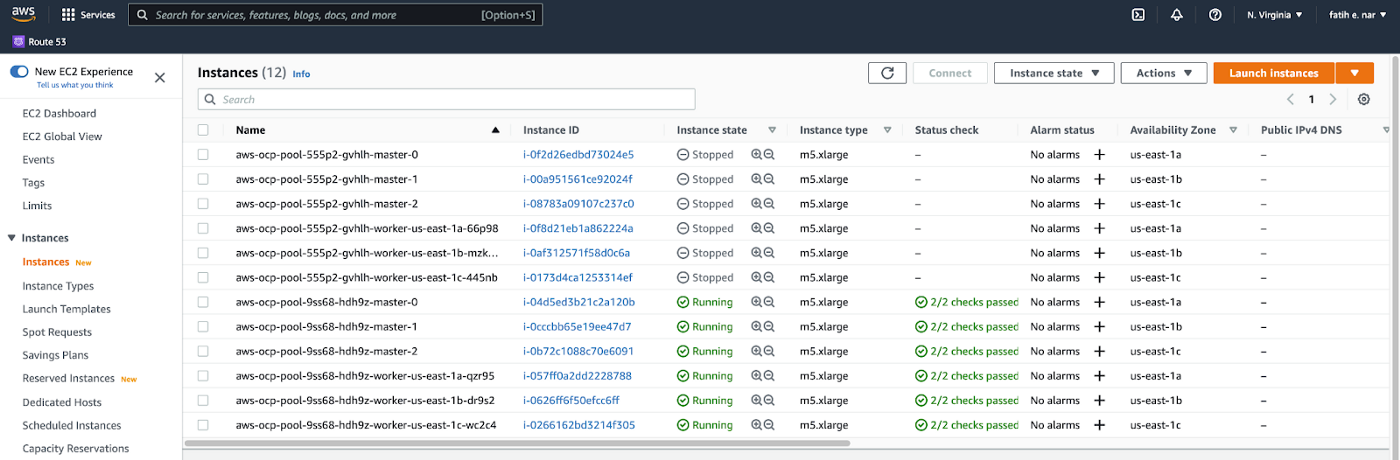The height and width of the screenshot is (460, 1400).
Task: Open Dedicated Hosts in sidebar
Action: tap(62, 402)
